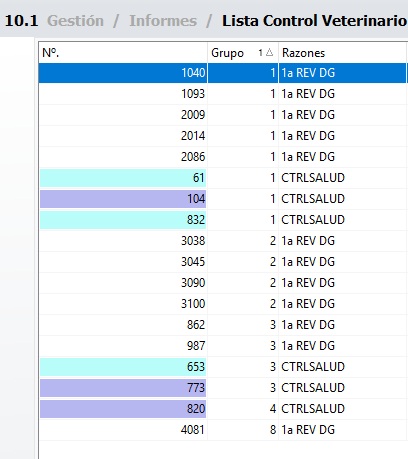Click the Grupo value 4 in row 820
Screen dimensions: 408x459
coord(273,409)
